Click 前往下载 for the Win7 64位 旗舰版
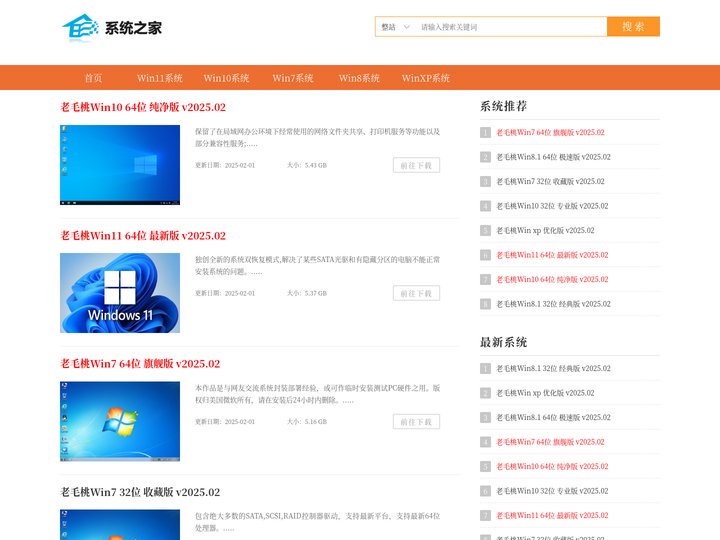The width and height of the screenshot is (720, 540). tap(416, 422)
